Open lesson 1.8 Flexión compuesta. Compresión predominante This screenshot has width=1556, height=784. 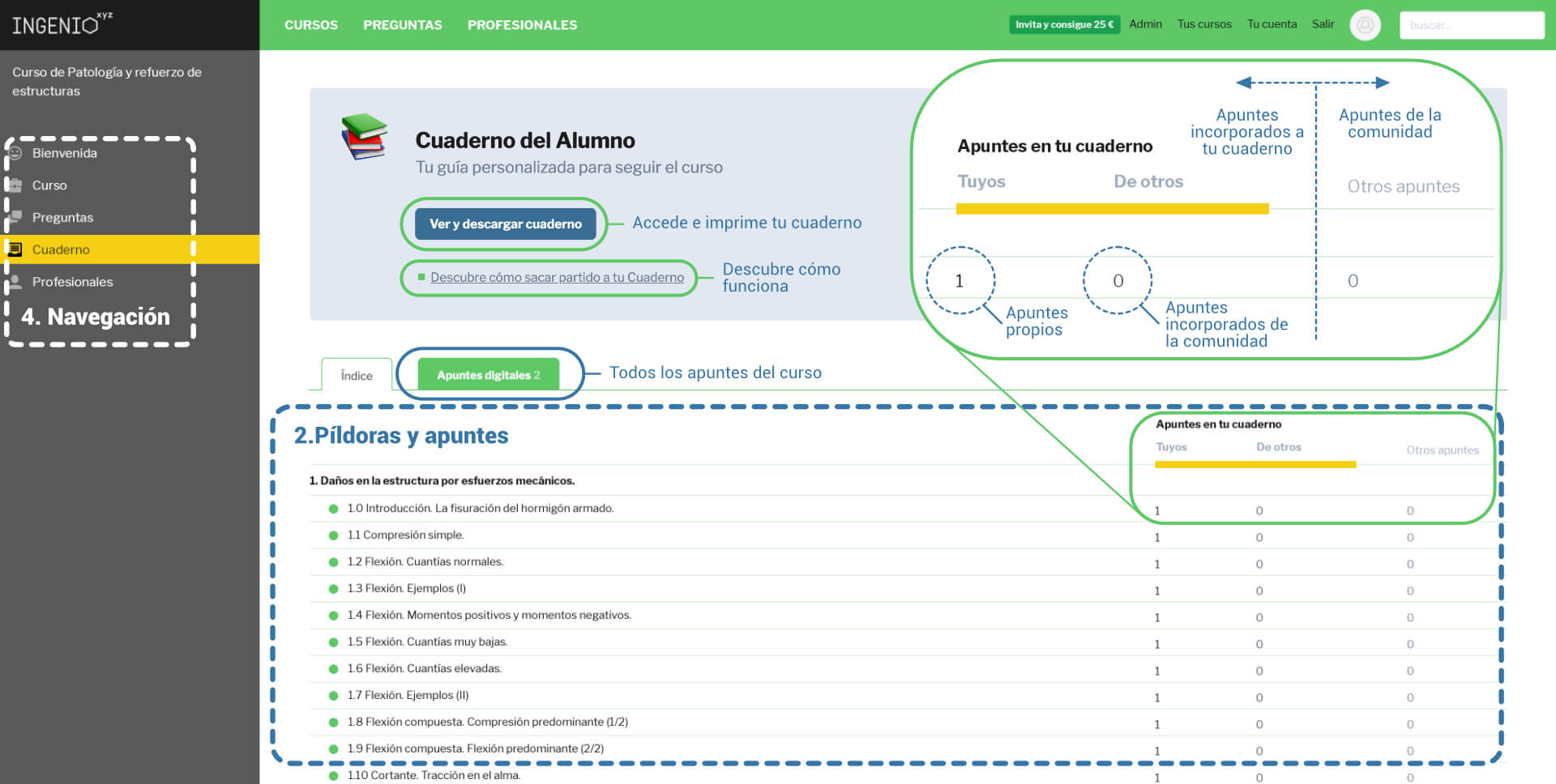coord(488,722)
